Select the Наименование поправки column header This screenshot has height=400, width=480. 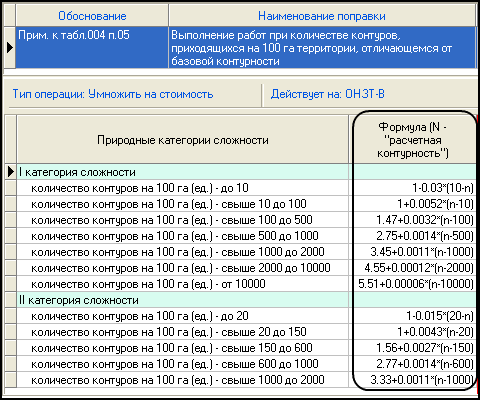(x=322, y=16)
